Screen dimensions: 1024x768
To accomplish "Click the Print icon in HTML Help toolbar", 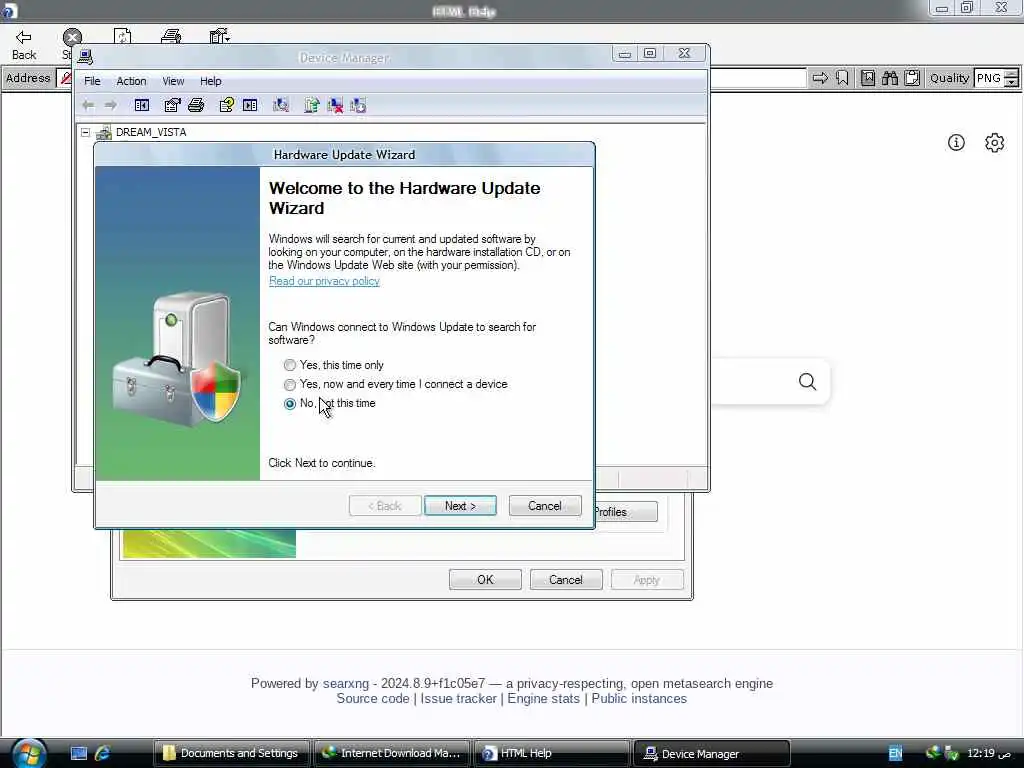I will coord(171,37).
